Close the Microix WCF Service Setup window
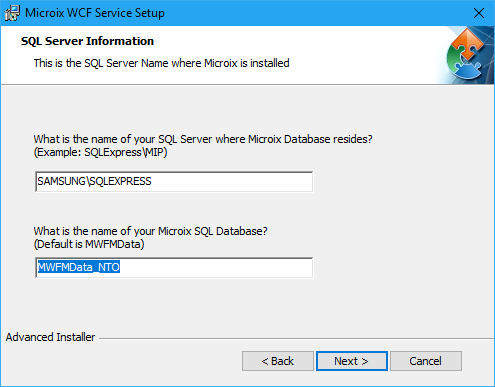495x387 pixels. [x=479, y=13]
